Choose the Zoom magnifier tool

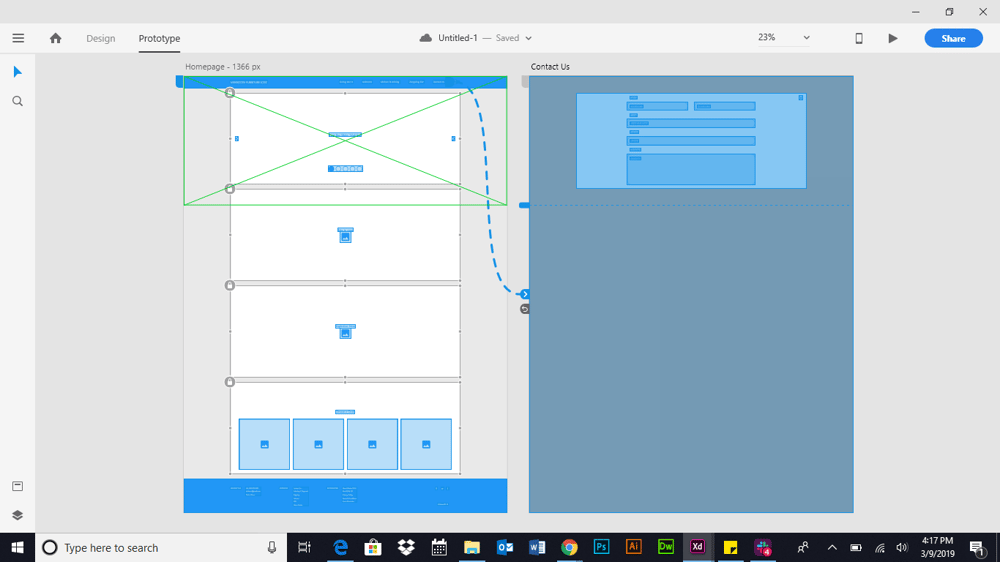(18, 101)
